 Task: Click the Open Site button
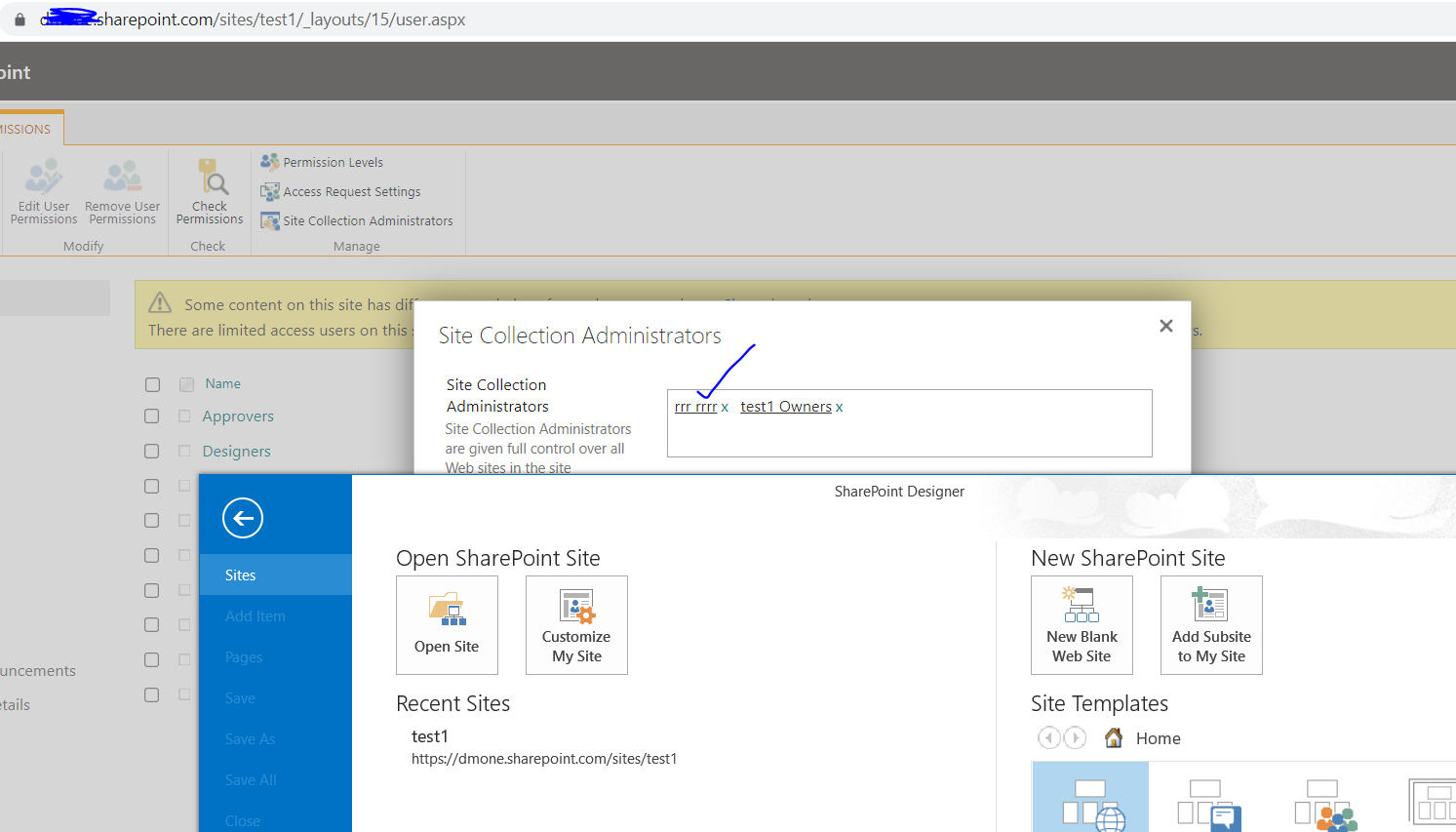(x=447, y=625)
